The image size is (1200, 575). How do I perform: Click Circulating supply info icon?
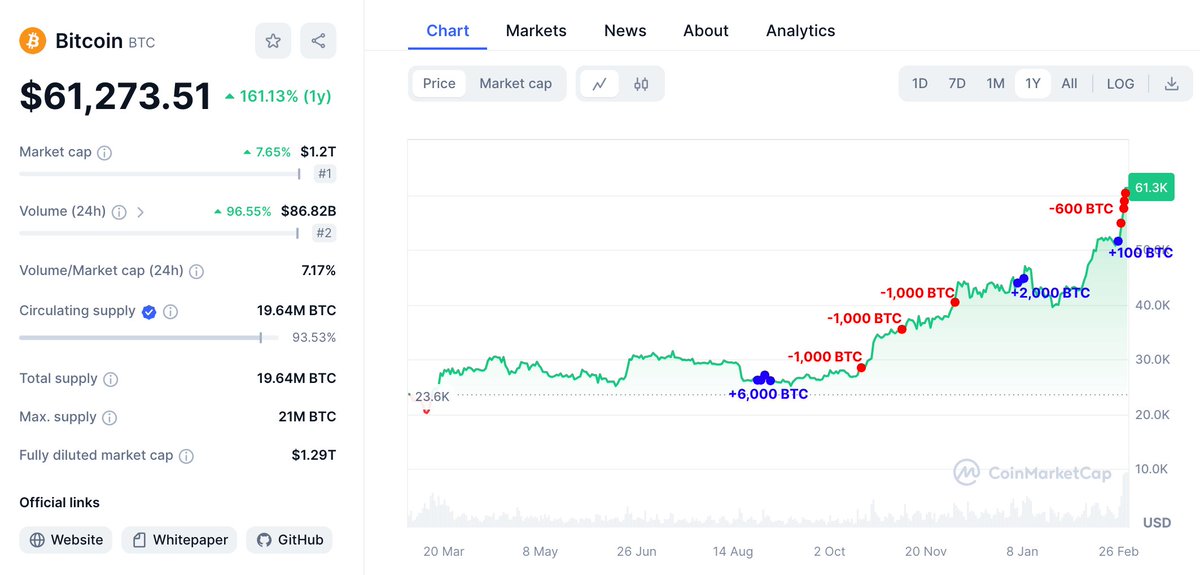[171, 312]
